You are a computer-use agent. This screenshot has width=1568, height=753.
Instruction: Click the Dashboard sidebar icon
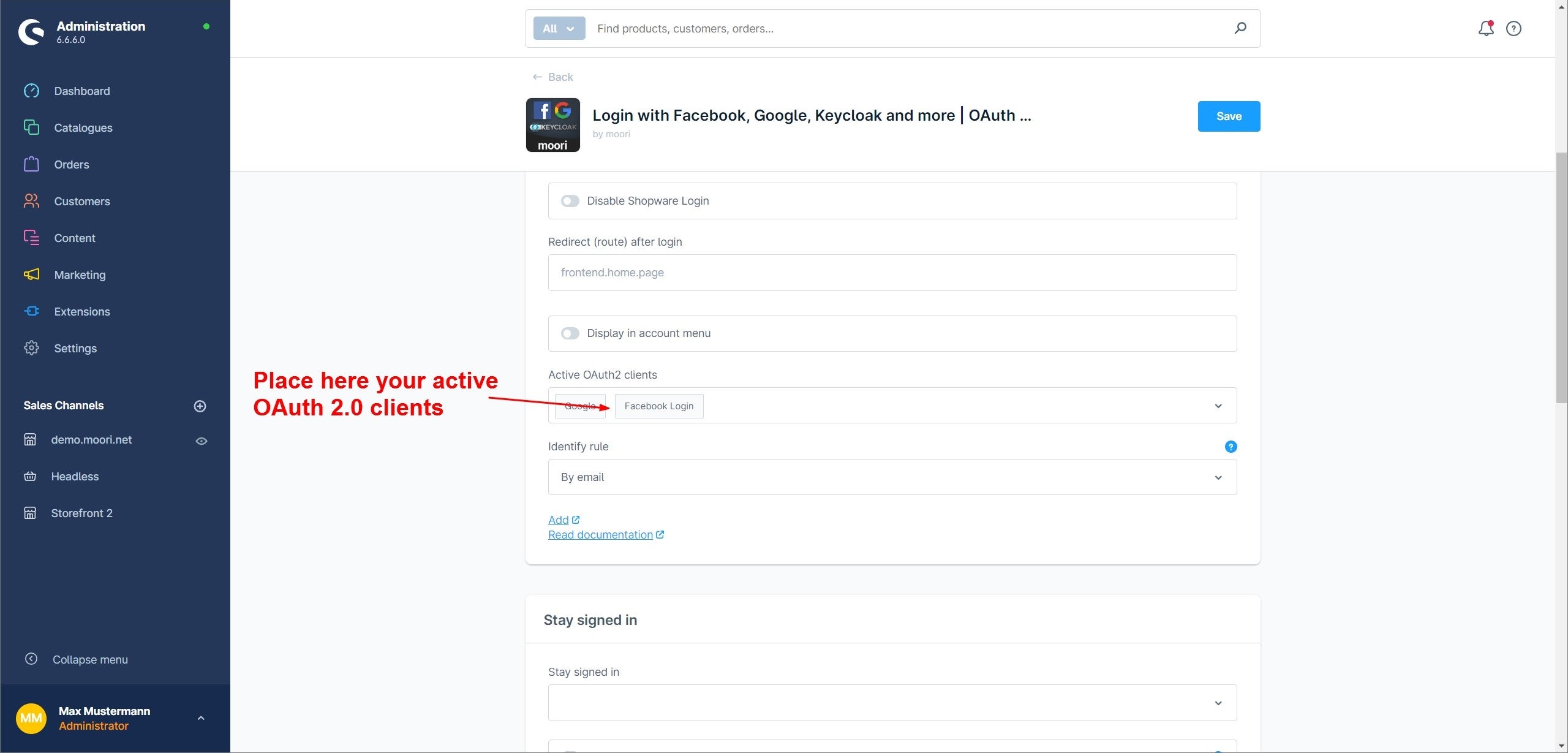[x=31, y=91]
